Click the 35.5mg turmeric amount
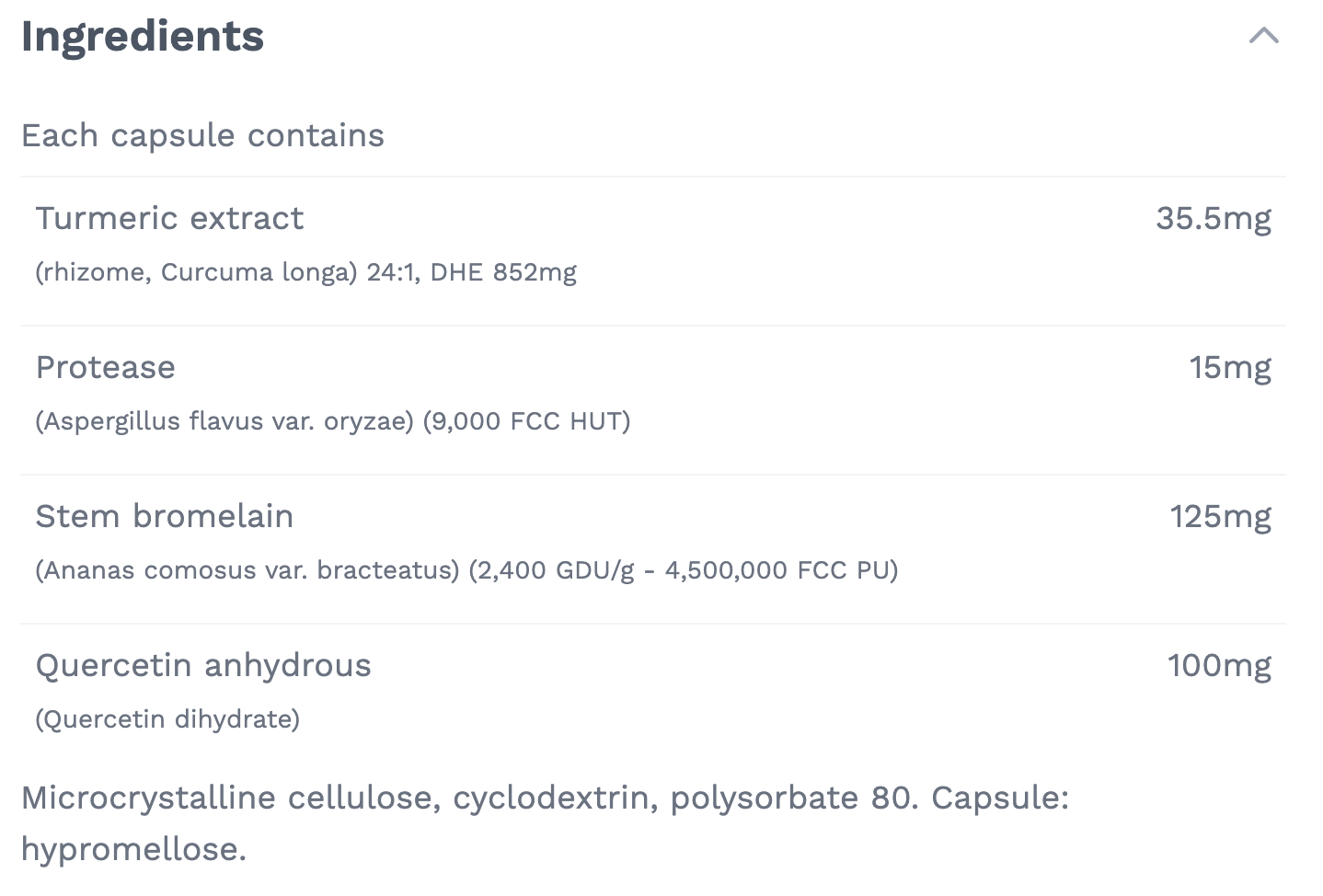Screen dimensions: 1323x896 click(1213, 218)
